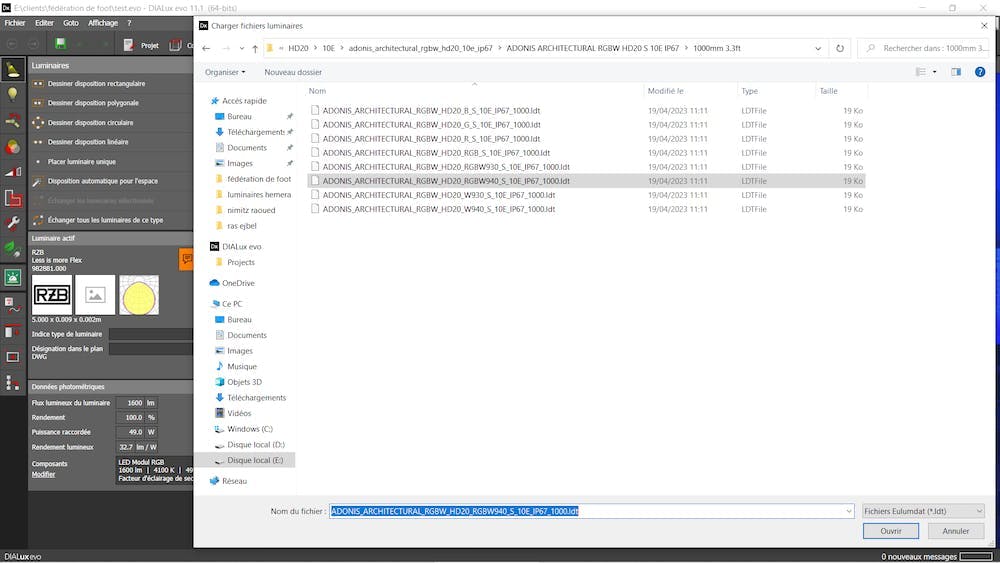Focus Désignation dans le plan DWG field
1000x563 pixels.
coord(151,349)
